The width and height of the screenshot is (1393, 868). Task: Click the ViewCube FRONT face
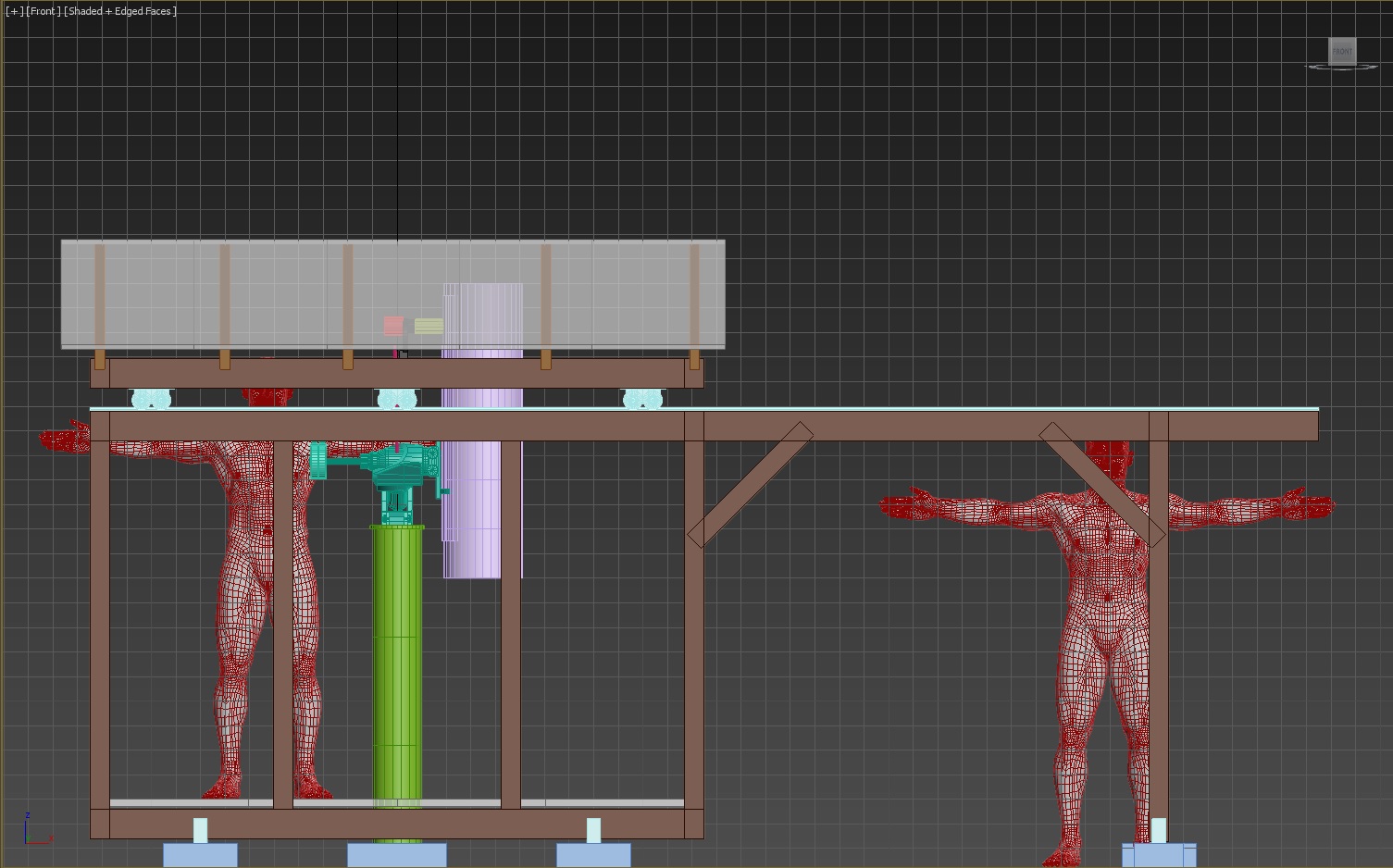(x=1341, y=51)
